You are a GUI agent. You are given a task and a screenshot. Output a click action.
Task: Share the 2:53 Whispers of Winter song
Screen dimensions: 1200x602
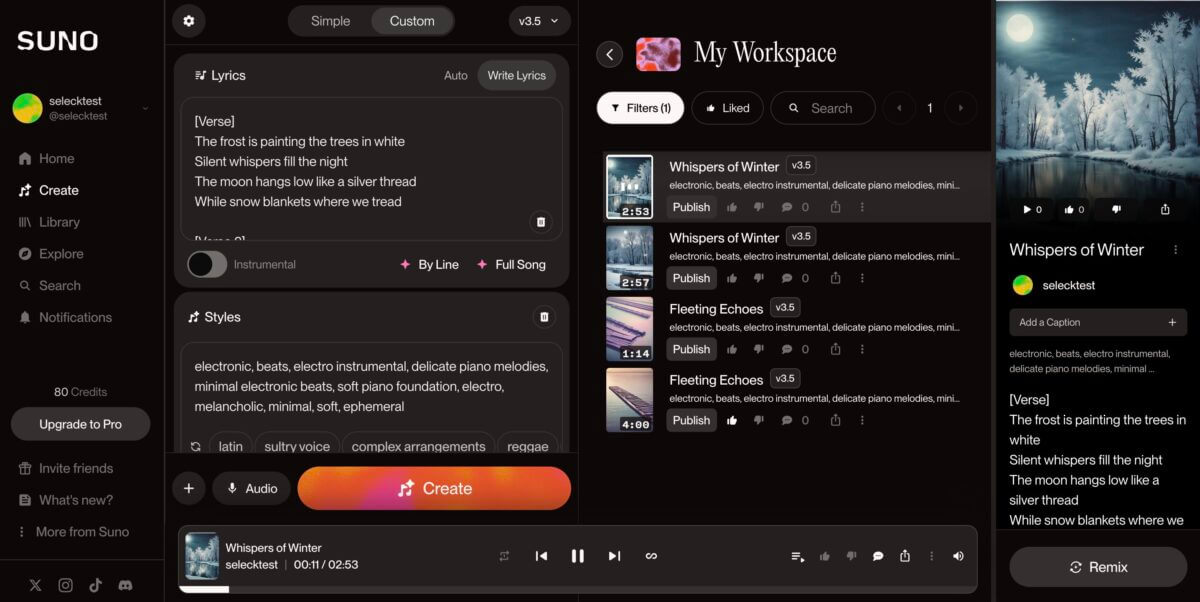point(835,207)
